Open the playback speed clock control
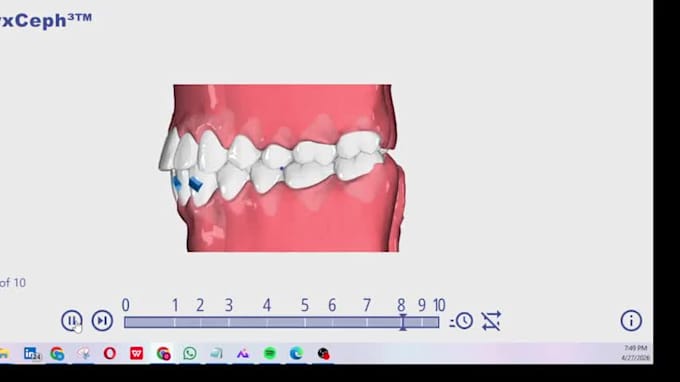The height and width of the screenshot is (382, 680). tap(462, 321)
